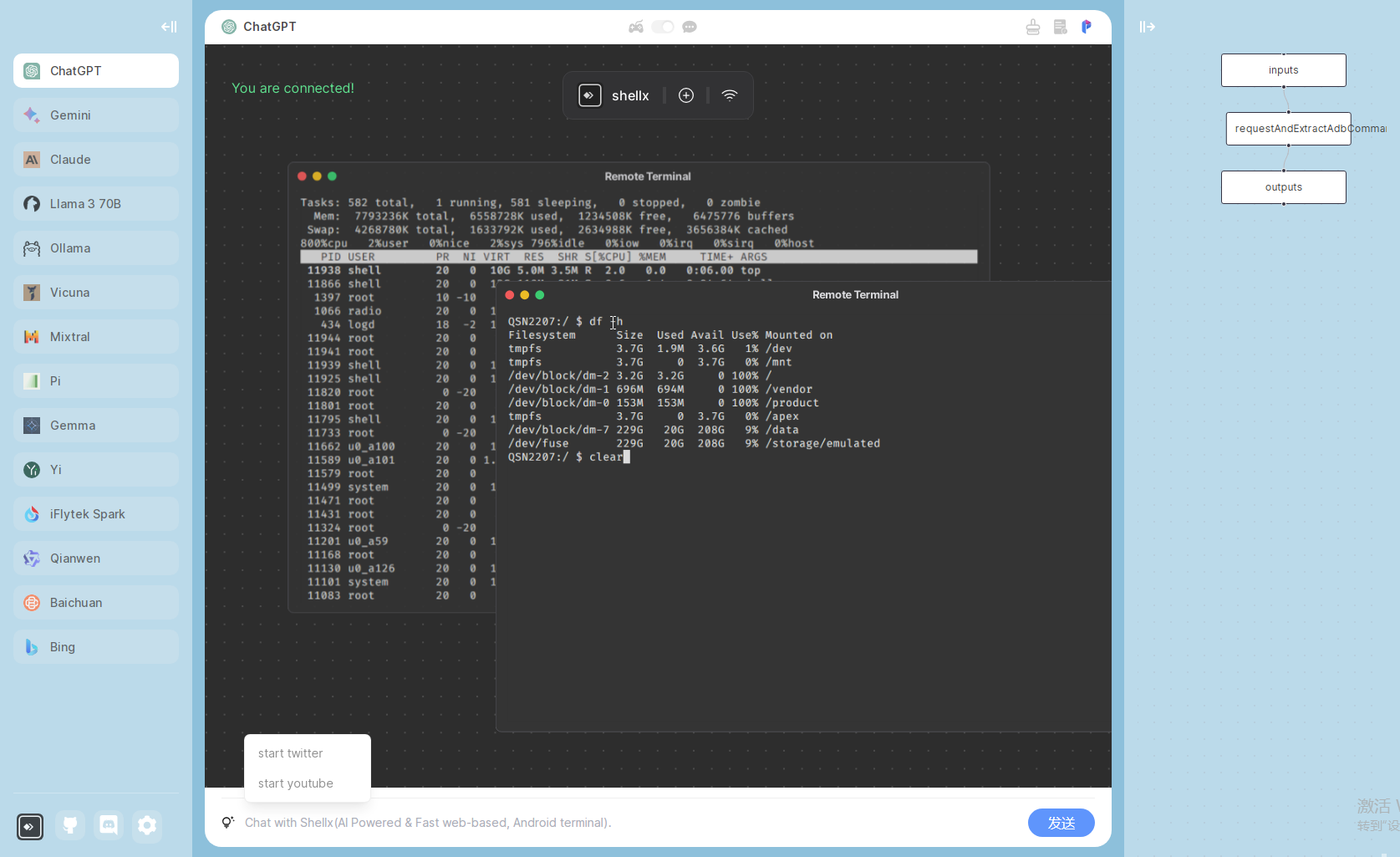This screenshot has width=1400, height=857.
Task: Add a new terminal with plus icon
Action: click(x=686, y=95)
